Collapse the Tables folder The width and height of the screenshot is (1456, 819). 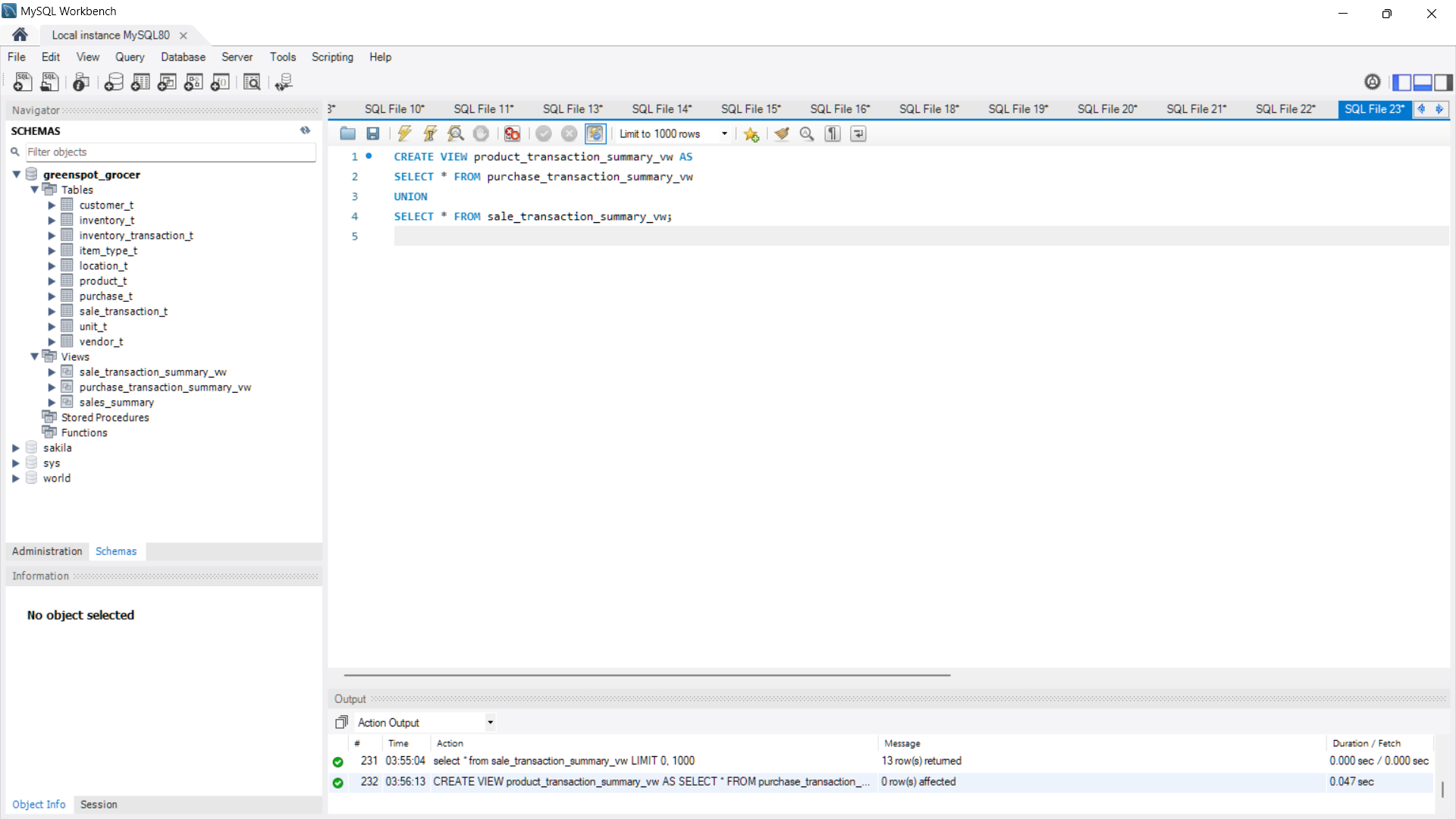click(34, 190)
